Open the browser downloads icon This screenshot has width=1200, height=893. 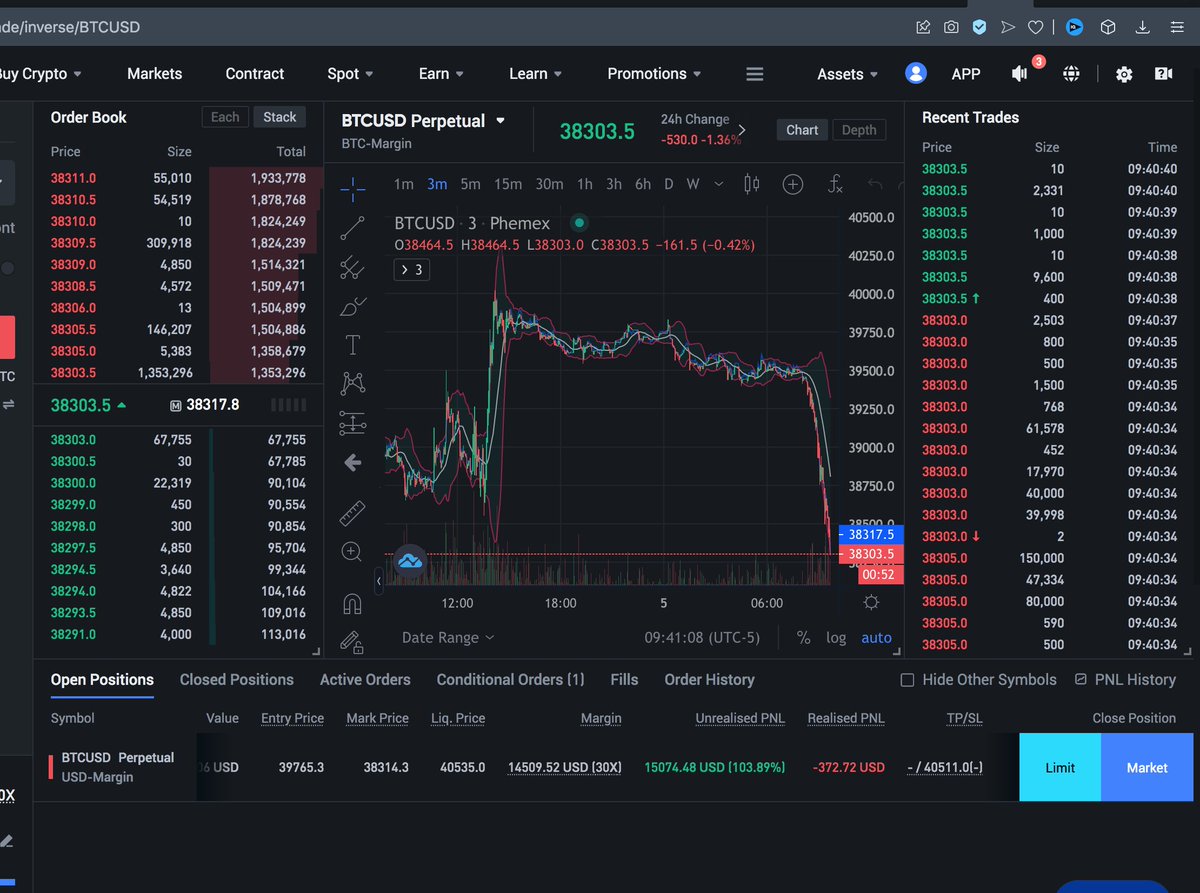[1143, 27]
